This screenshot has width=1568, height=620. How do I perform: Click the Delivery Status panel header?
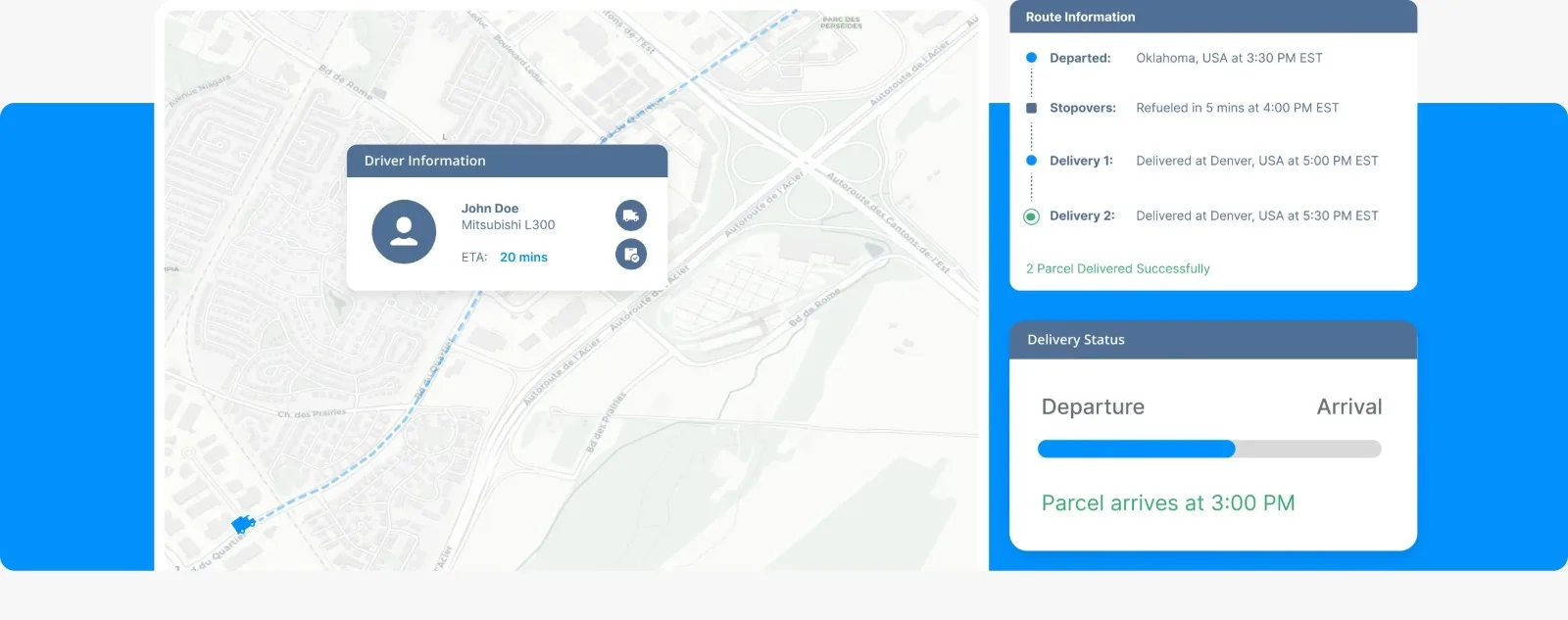[1212, 340]
